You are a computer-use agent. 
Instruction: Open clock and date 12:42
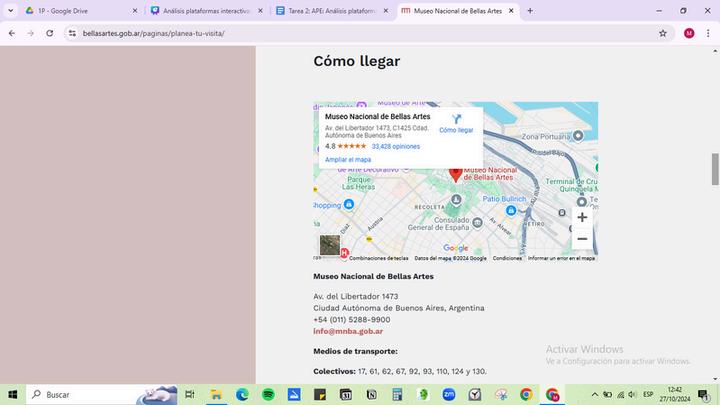tap(675, 394)
